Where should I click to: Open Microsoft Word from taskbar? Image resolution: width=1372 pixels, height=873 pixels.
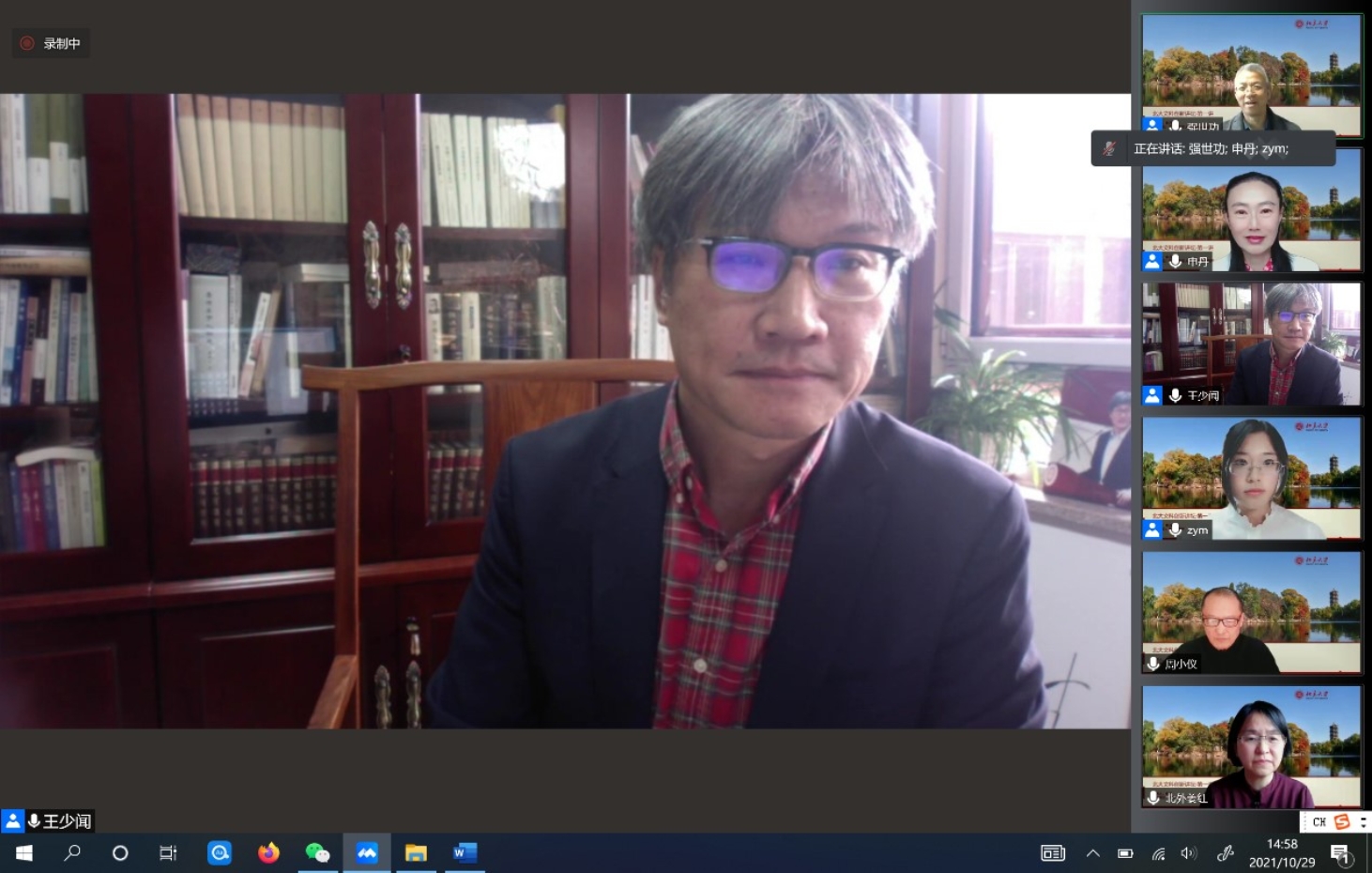click(x=465, y=853)
